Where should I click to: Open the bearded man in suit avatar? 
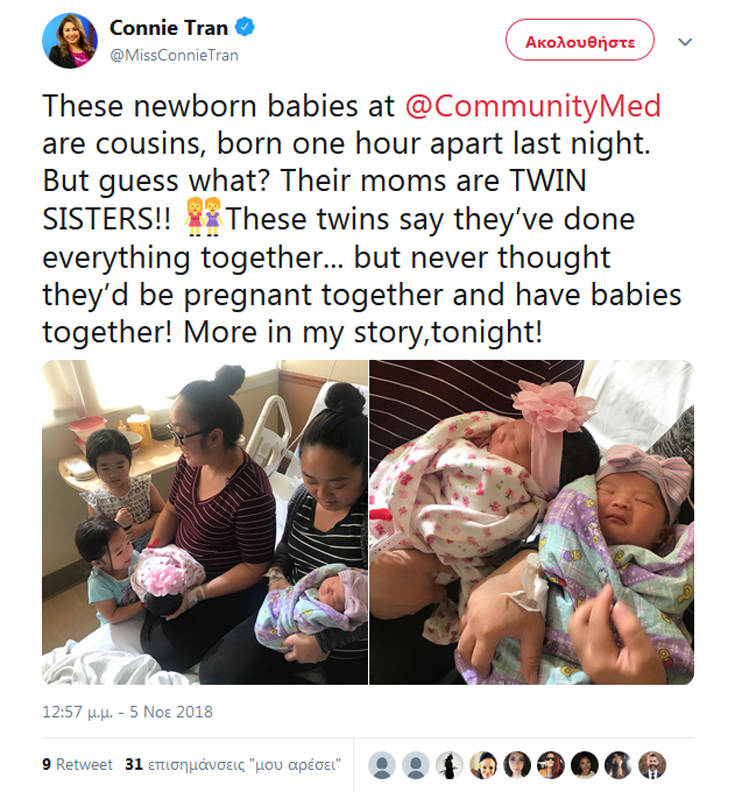tap(652, 765)
